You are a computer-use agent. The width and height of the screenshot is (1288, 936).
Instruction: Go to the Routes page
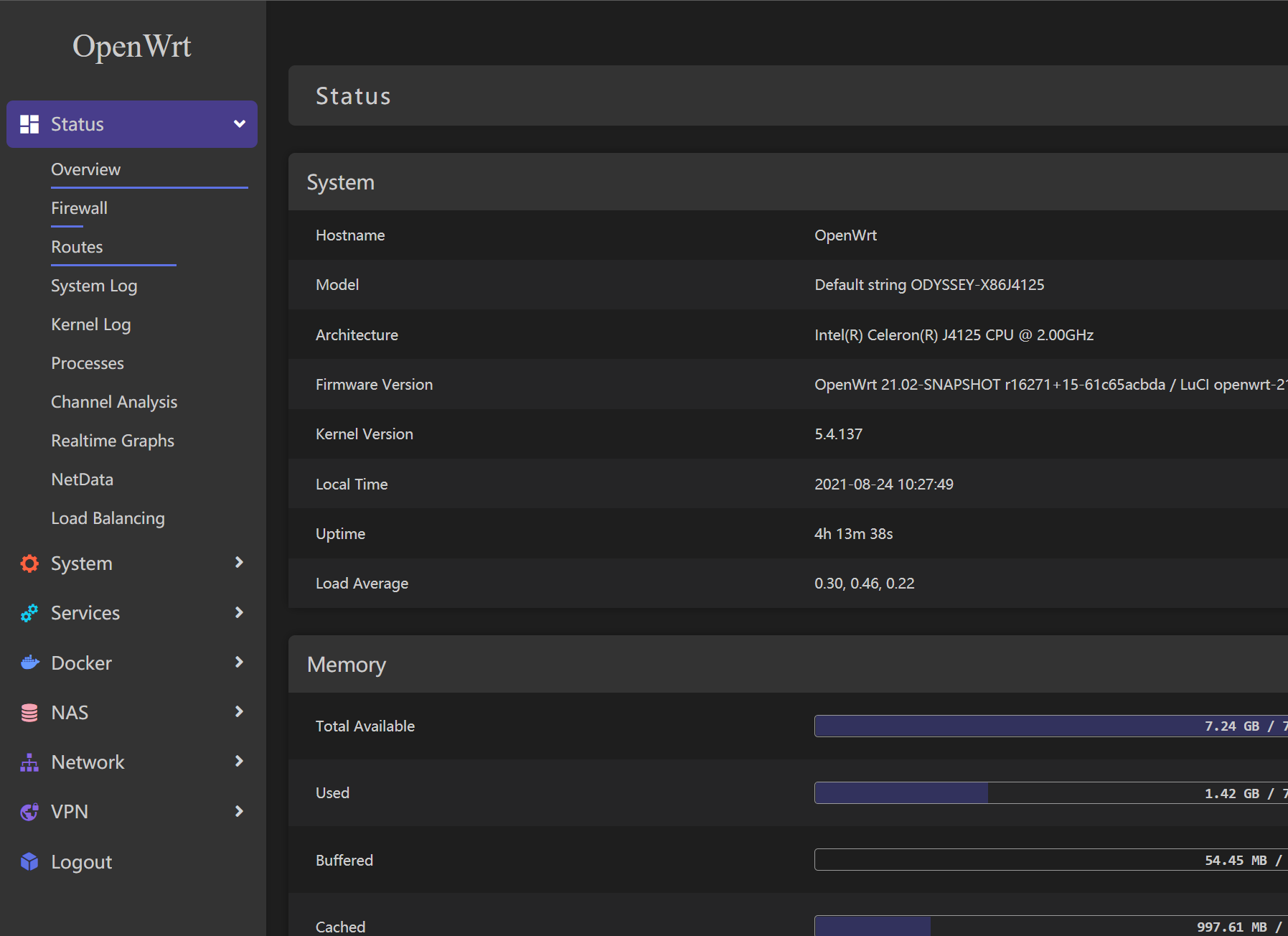tap(77, 247)
